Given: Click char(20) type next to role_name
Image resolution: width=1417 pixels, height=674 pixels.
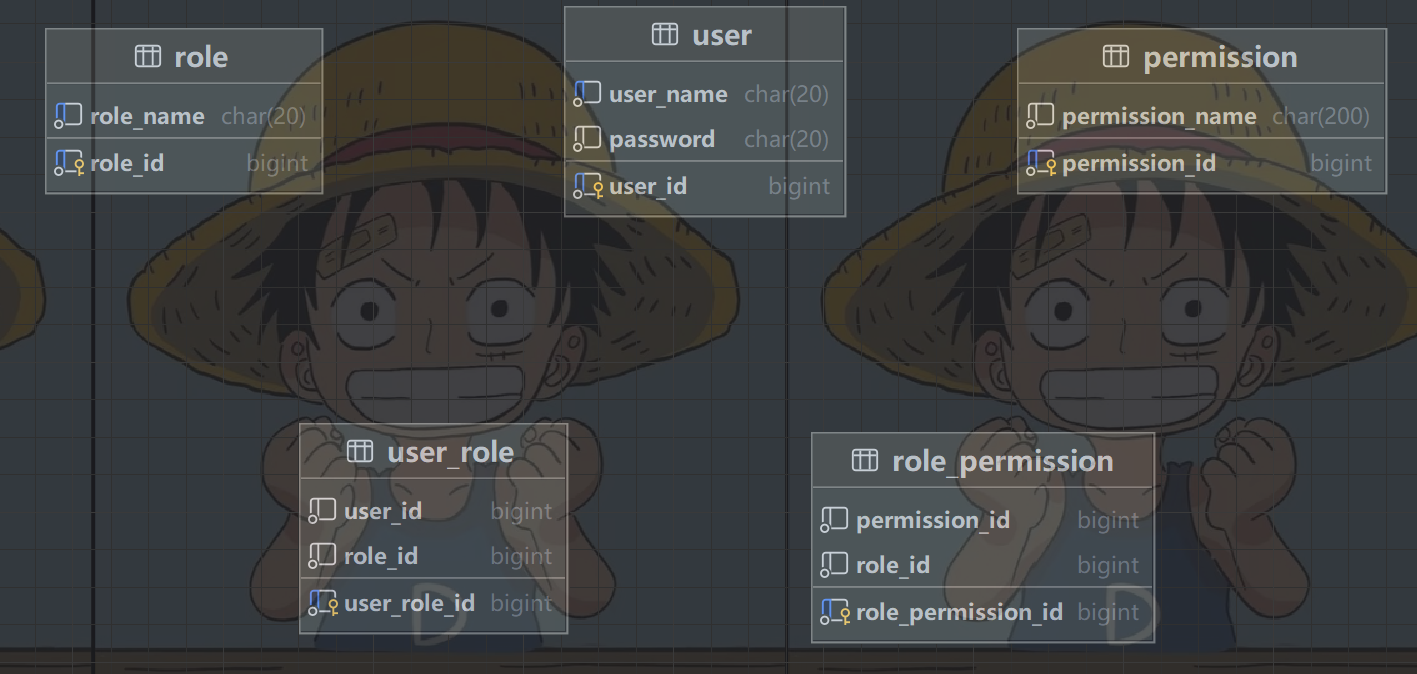Looking at the screenshot, I should tap(264, 116).
